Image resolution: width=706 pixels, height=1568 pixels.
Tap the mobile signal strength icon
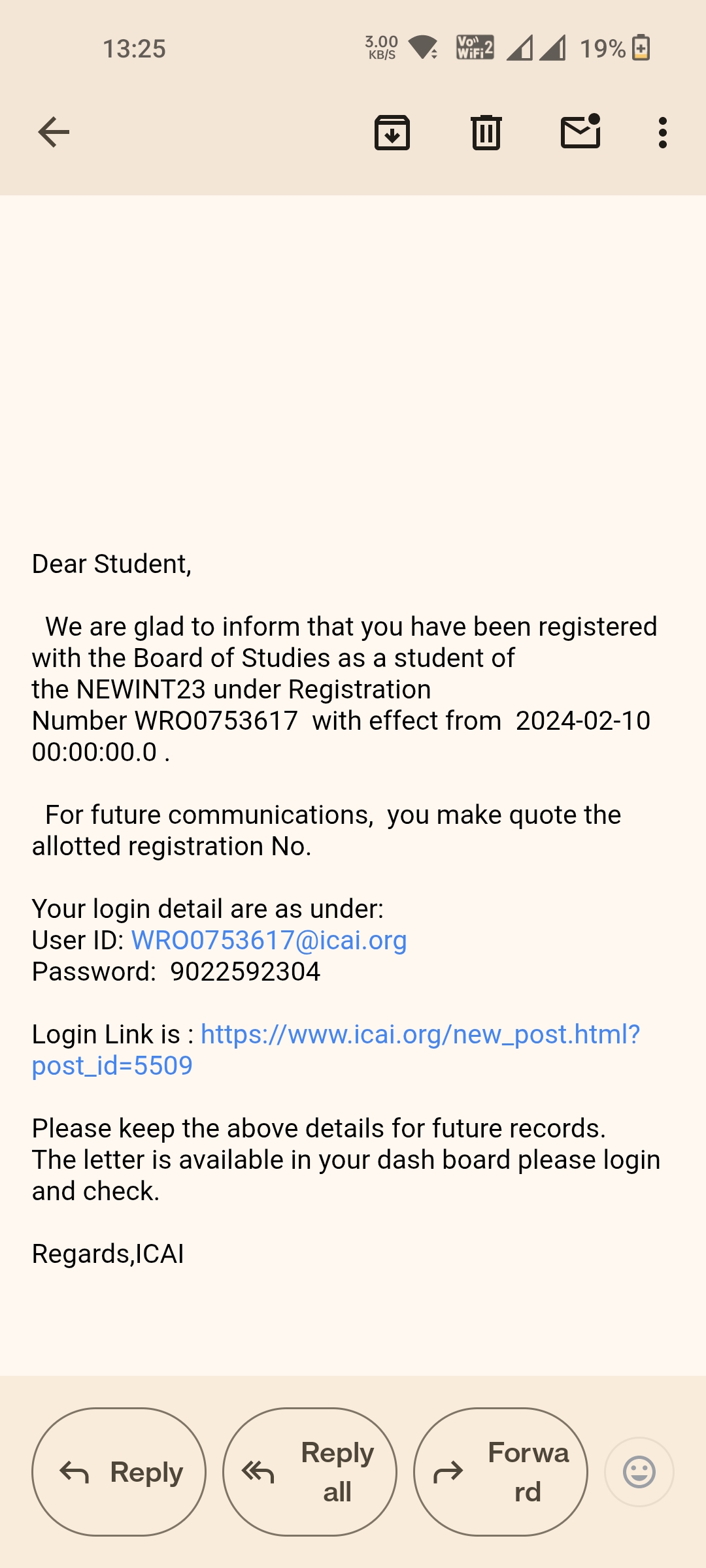click(x=536, y=48)
